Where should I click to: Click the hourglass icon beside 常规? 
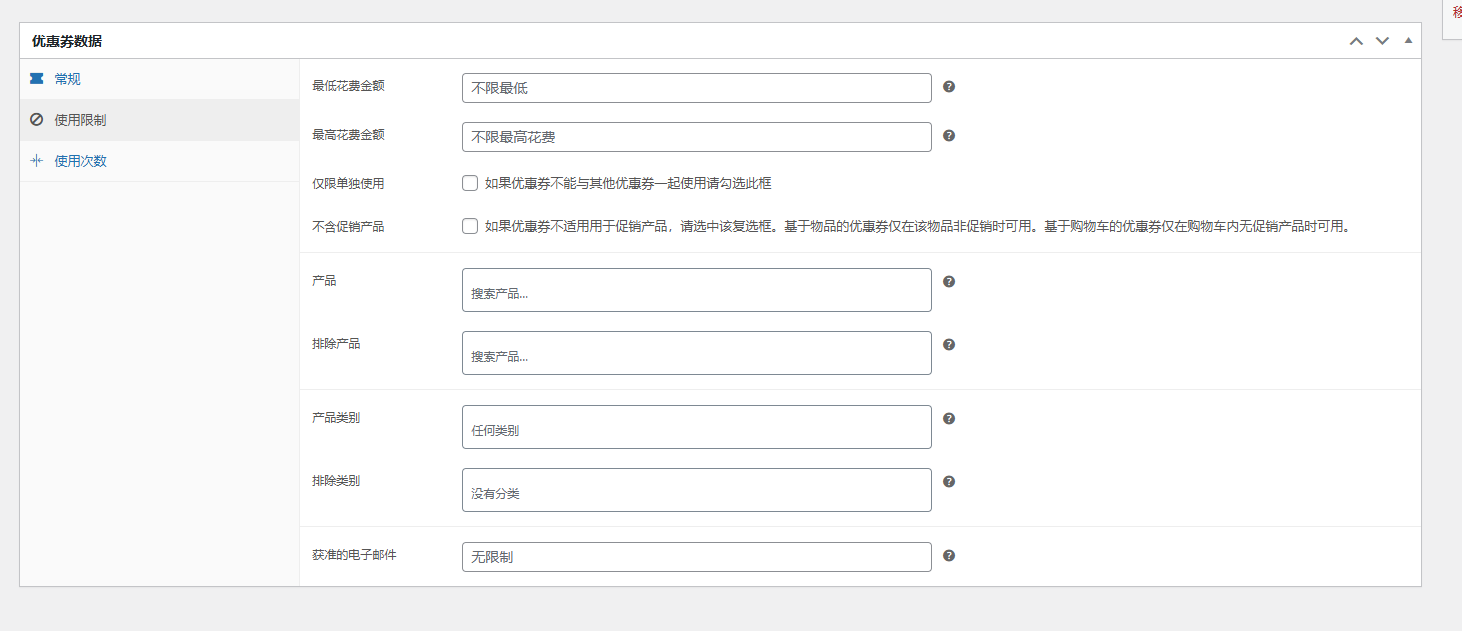[36, 78]
